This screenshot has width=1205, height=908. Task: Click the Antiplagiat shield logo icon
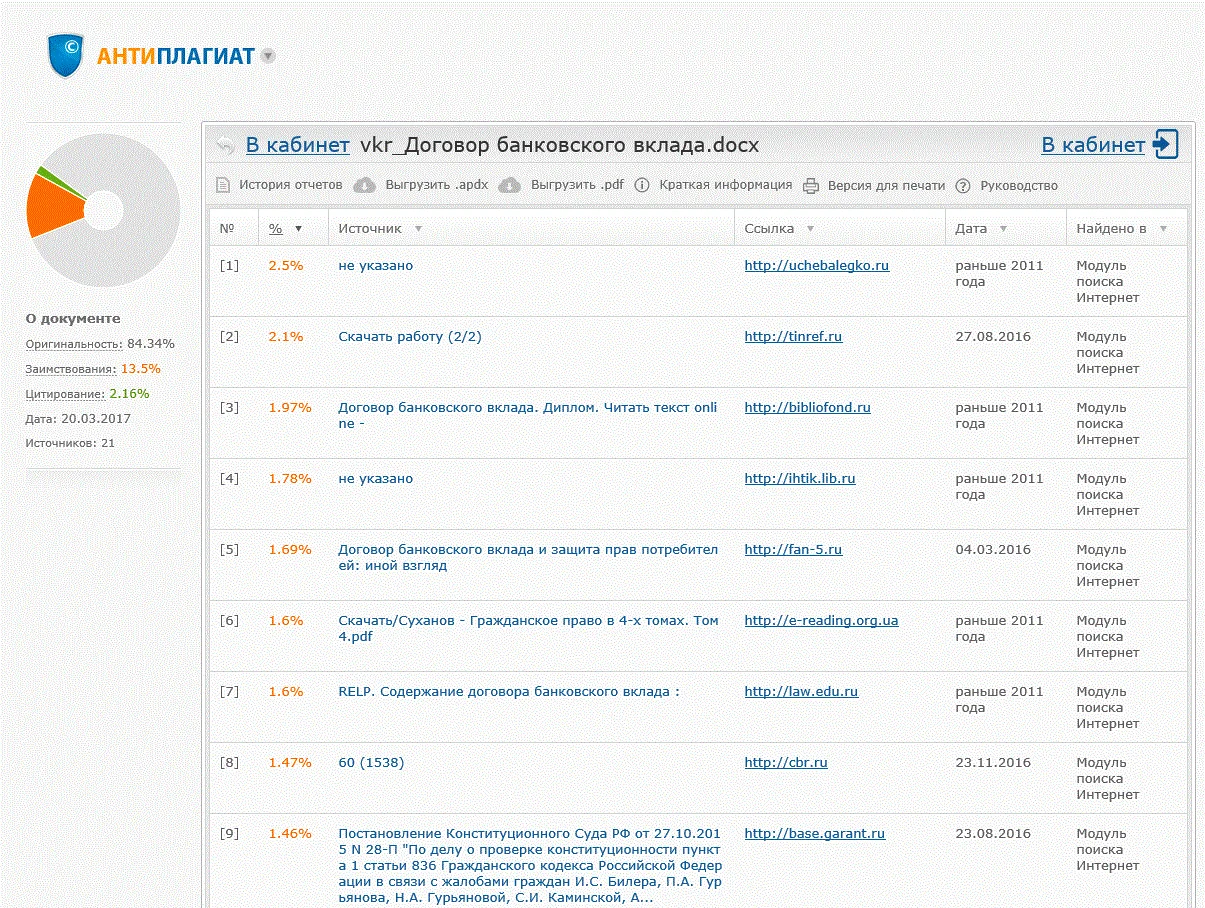[x=66, y=55]
